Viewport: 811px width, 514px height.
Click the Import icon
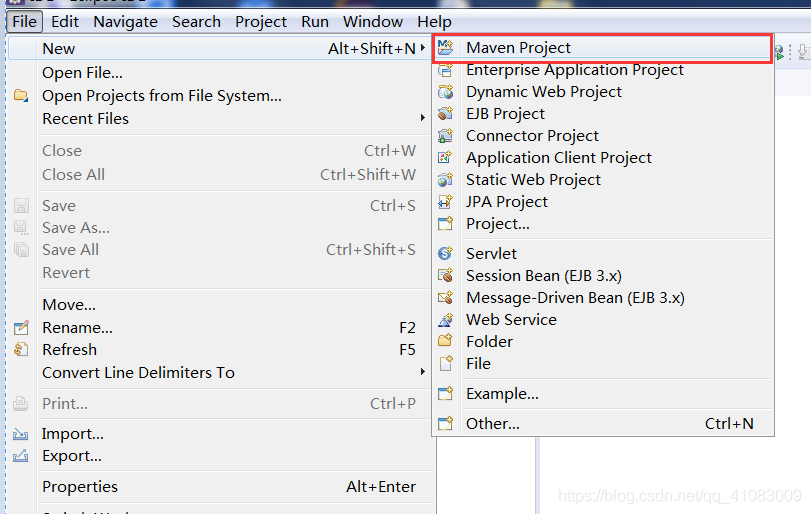pyautogui.click(x=21, y=433)
